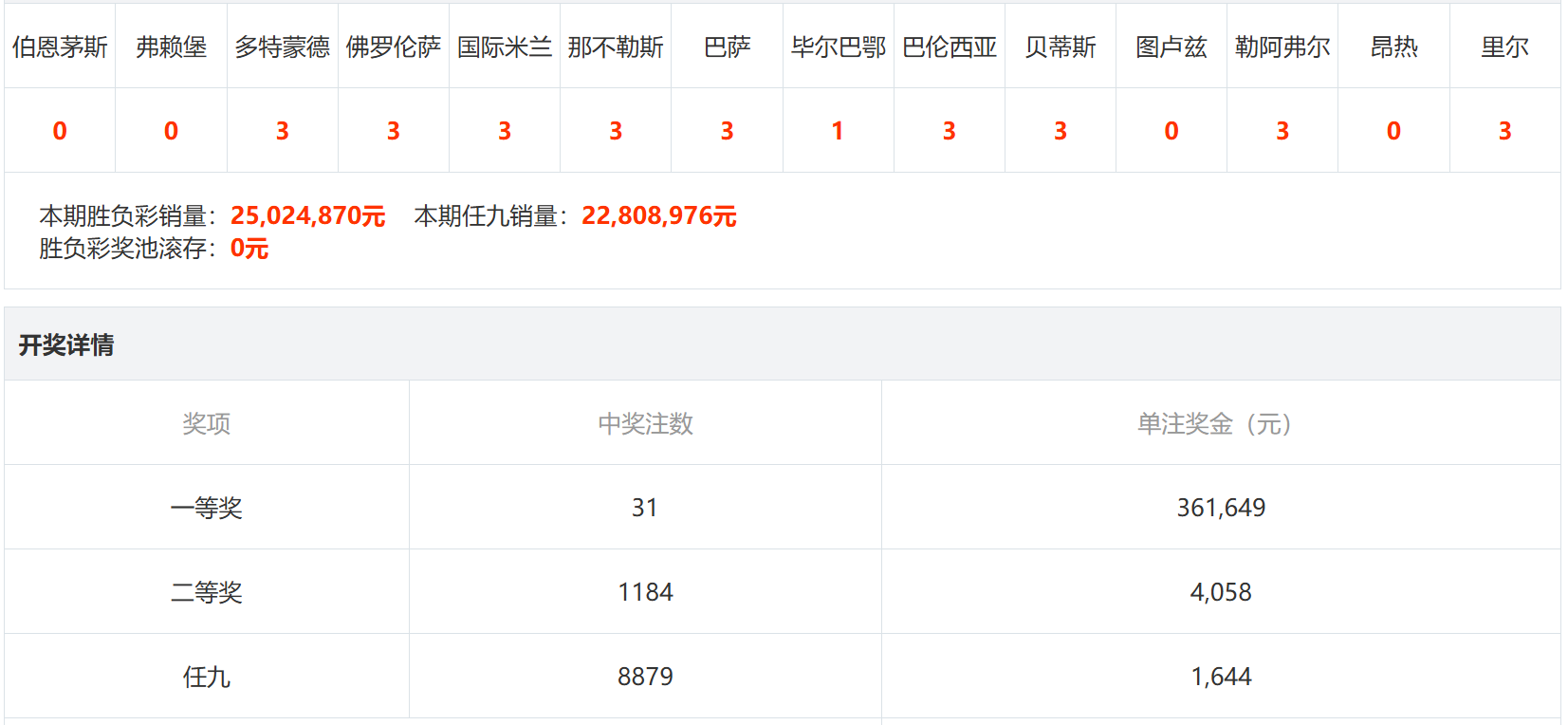Select result 3 under 佛罗伦萨
Image resolution: width=1568 pixels, height=725 pixels.
pyautogui.click(x=393, y=131)
